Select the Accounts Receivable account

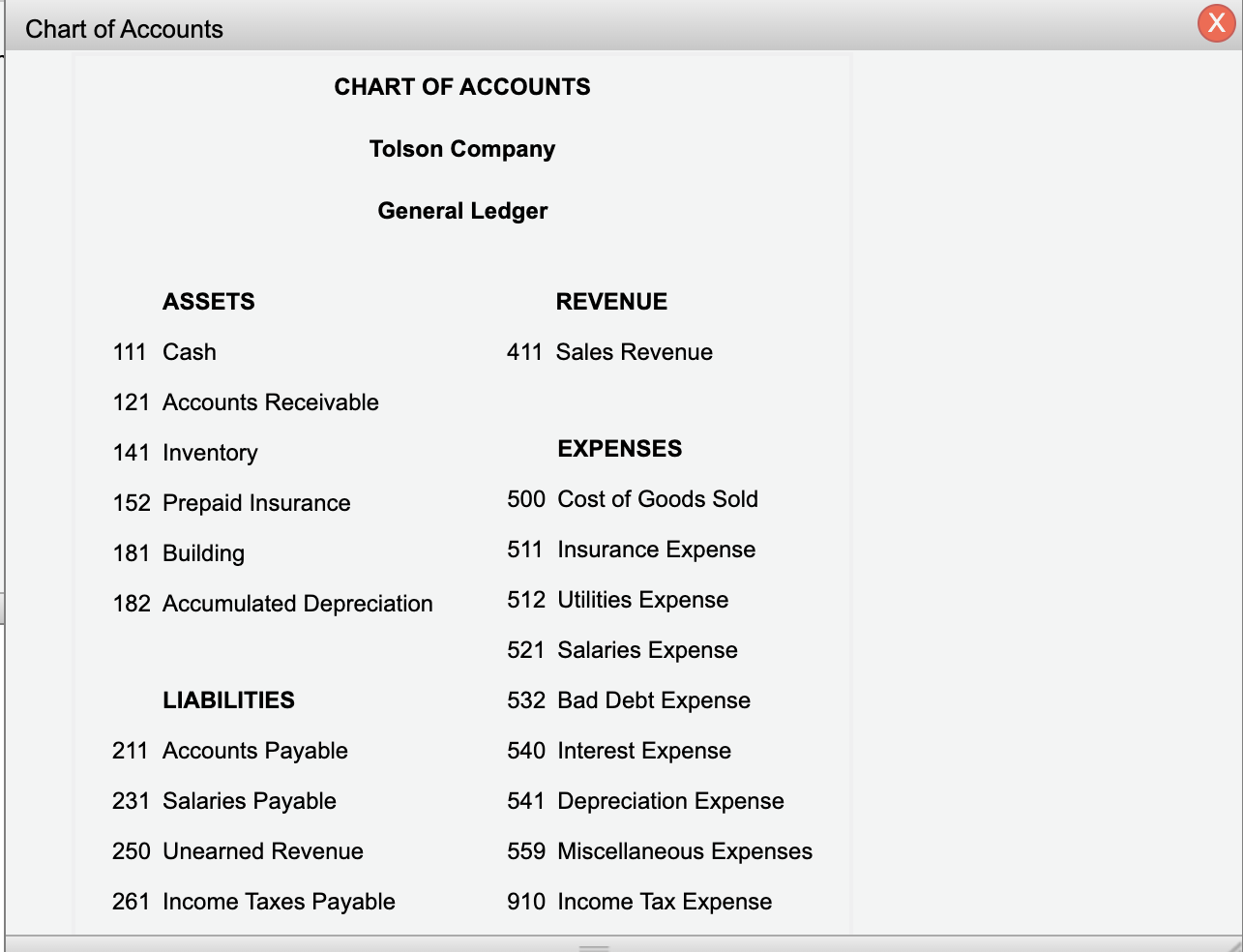click(x=246, y=402)
